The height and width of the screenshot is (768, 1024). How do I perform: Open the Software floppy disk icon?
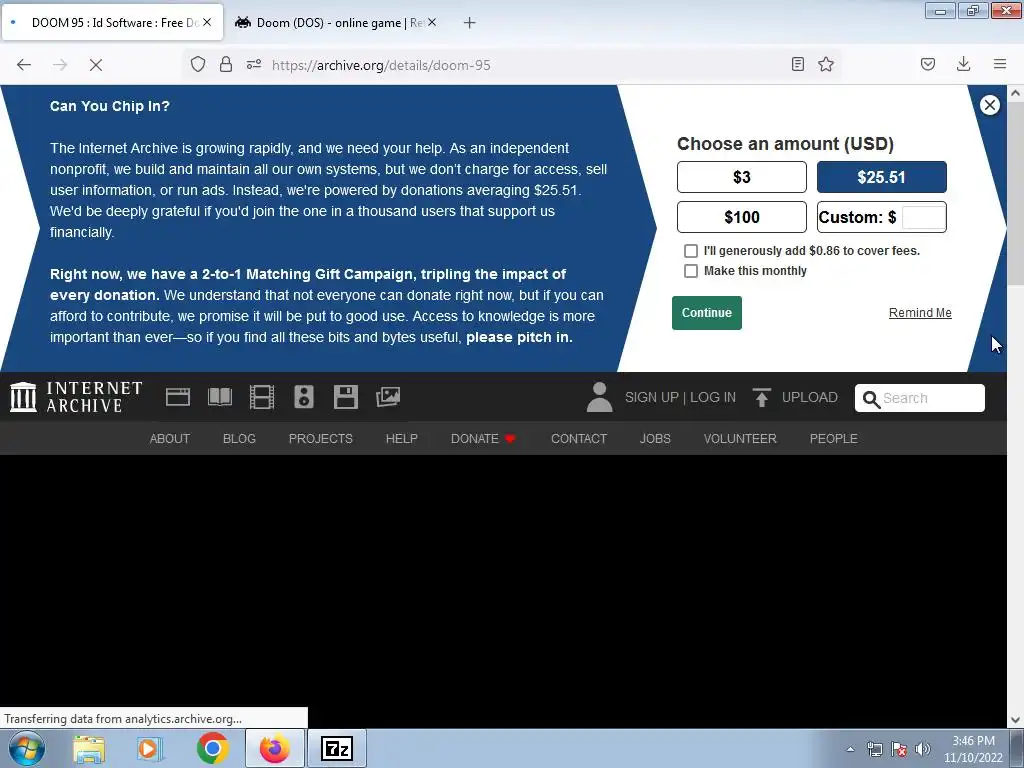(345, 397)
